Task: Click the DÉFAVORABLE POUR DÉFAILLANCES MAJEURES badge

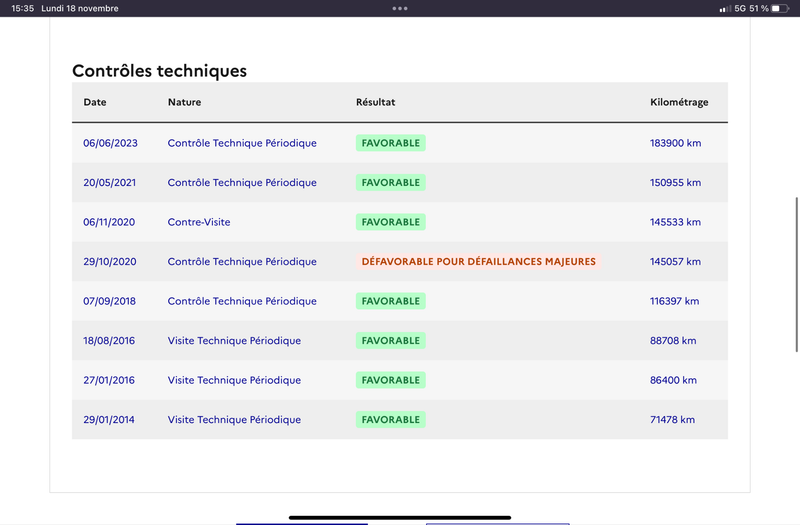Action: click(x=479, y=262)
